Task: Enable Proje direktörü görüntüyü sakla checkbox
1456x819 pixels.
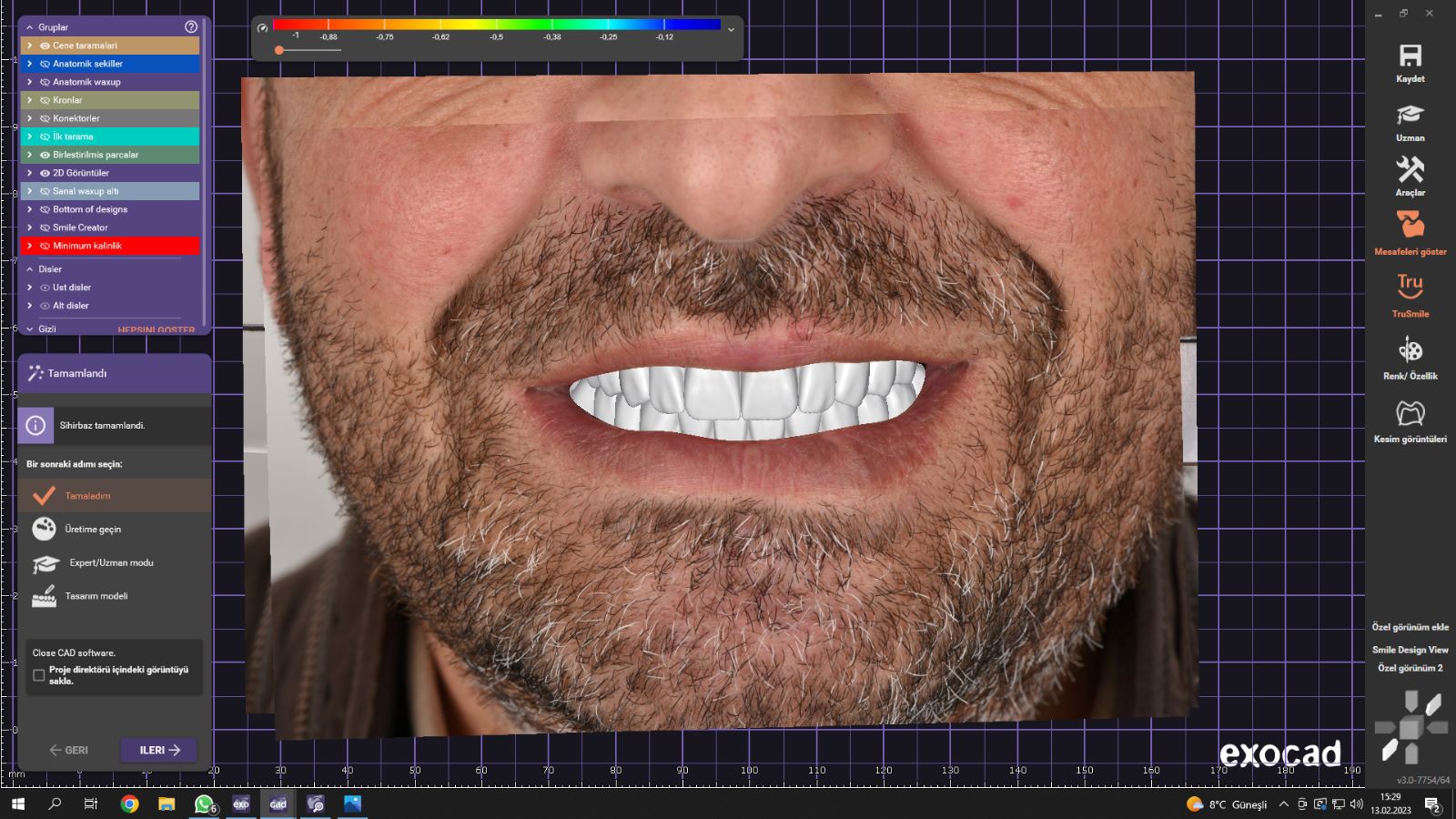Action: (39, 675)
